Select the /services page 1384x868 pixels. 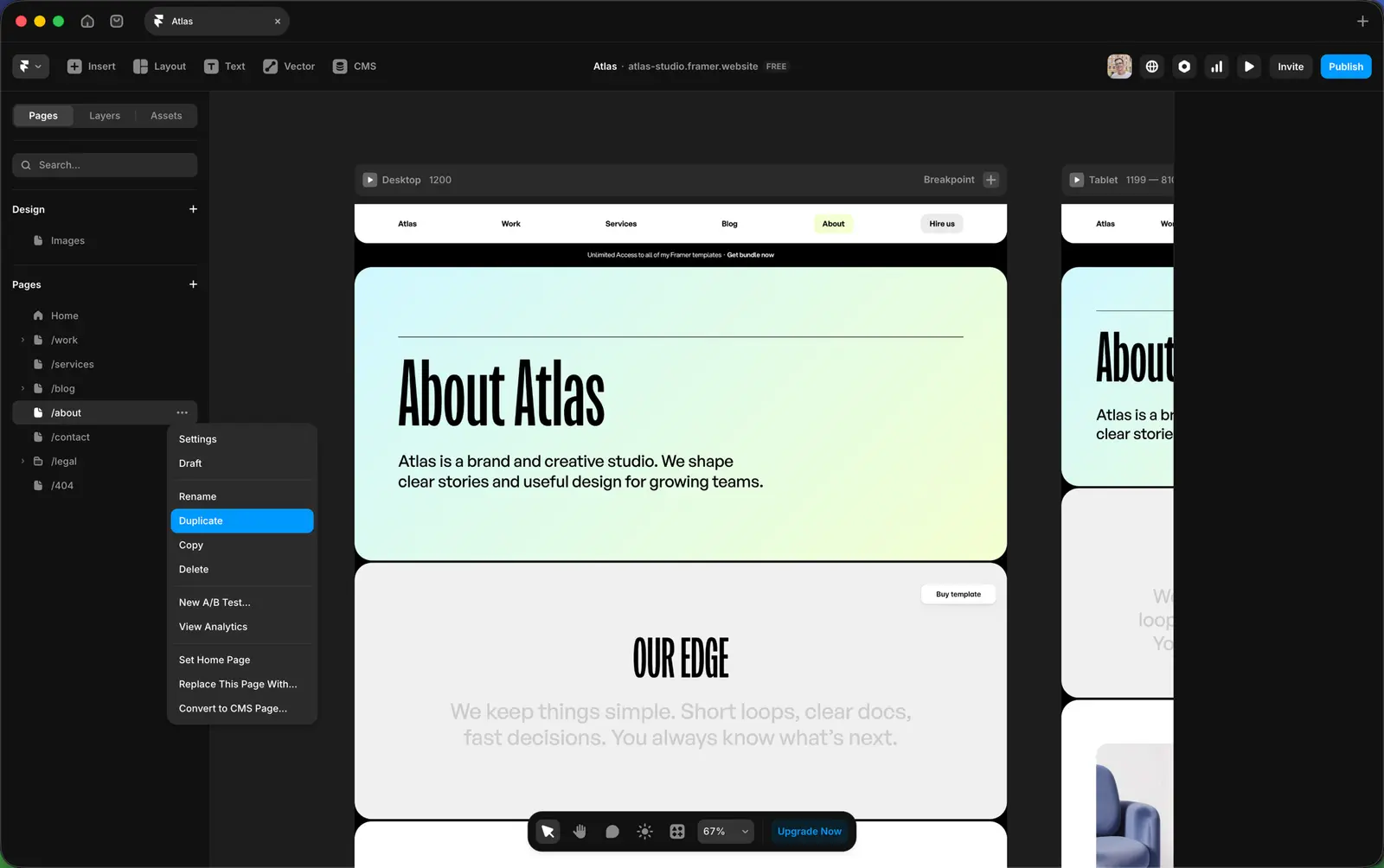tap(105, 365)
